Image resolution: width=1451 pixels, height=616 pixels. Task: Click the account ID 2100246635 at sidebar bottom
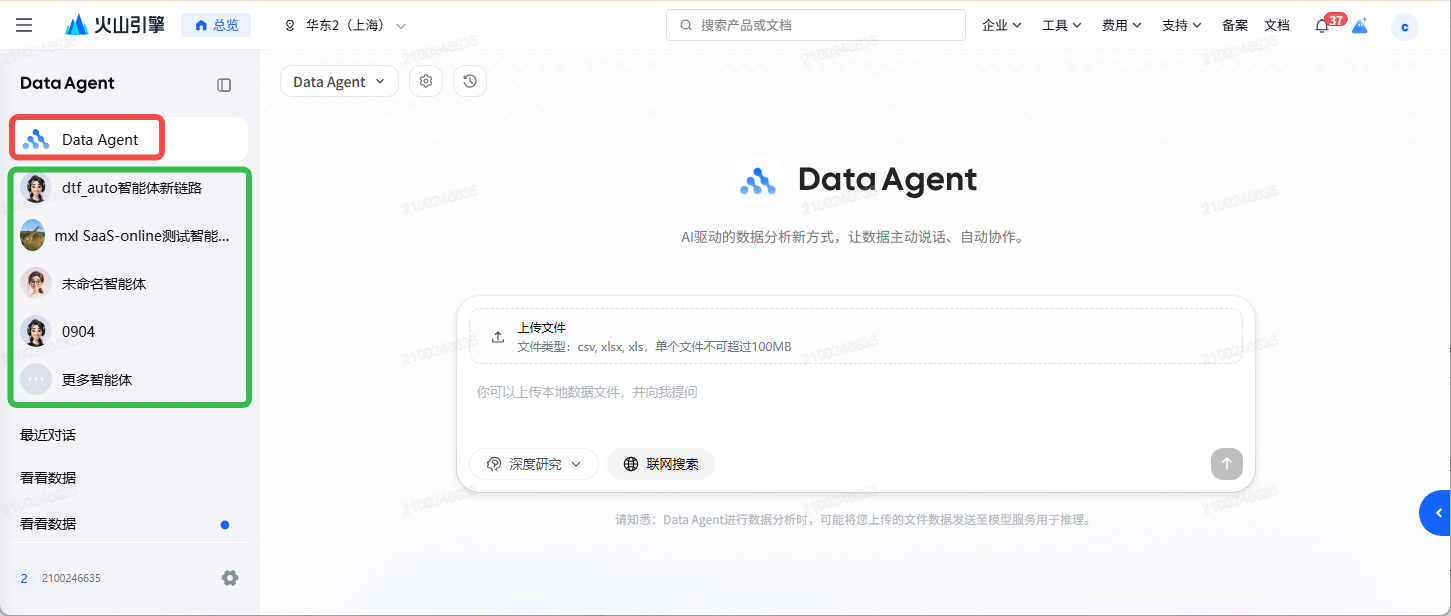tap(71, 578)
